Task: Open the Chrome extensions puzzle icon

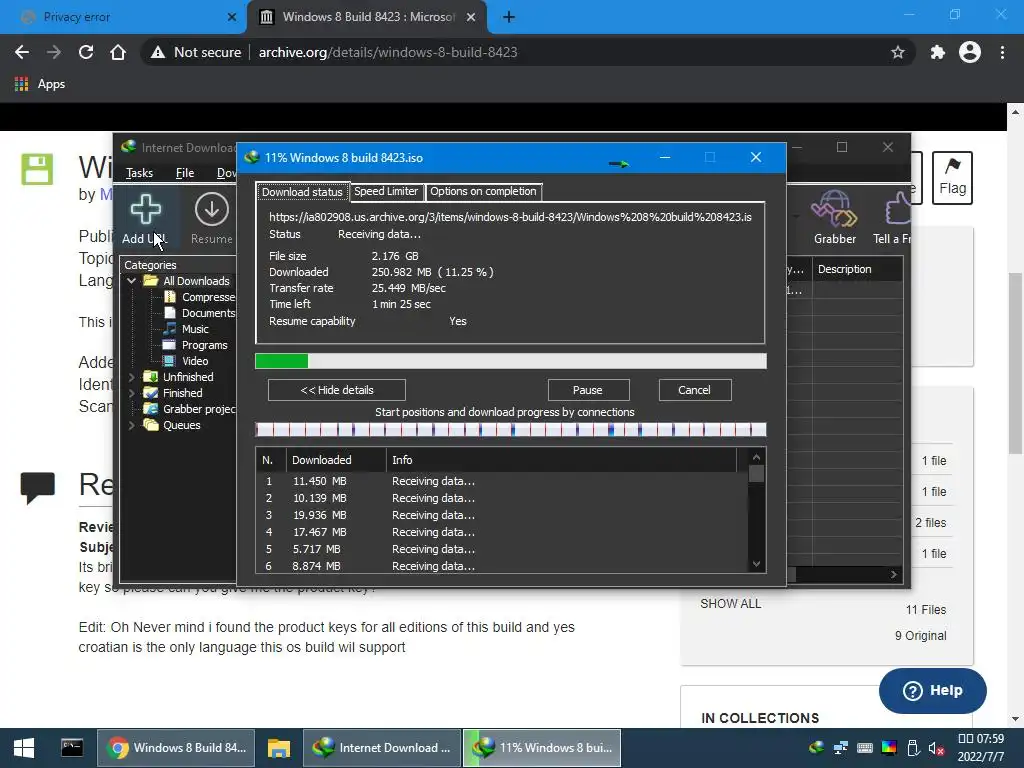Action: point(938,52)
